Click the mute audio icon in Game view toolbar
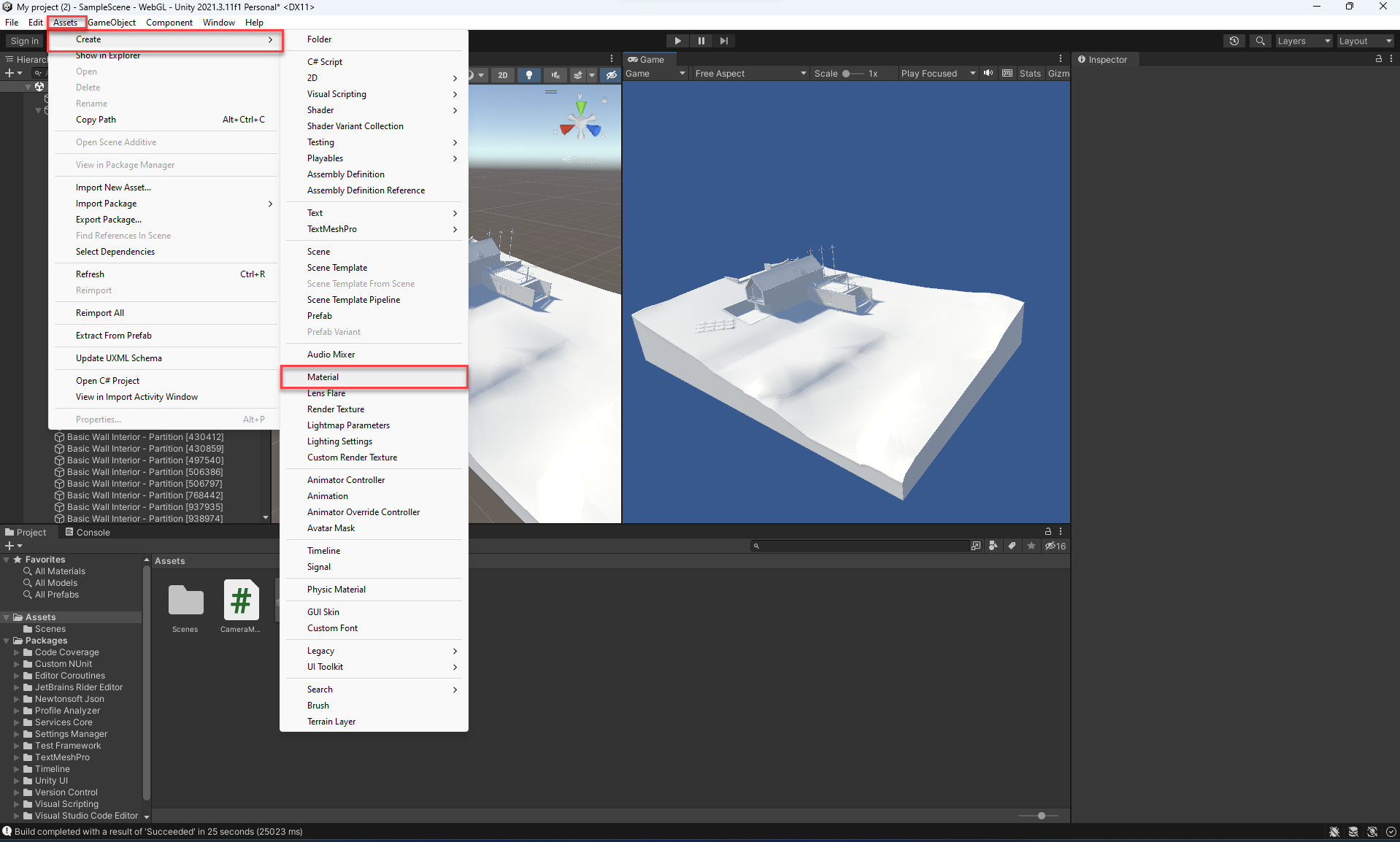 988,73
